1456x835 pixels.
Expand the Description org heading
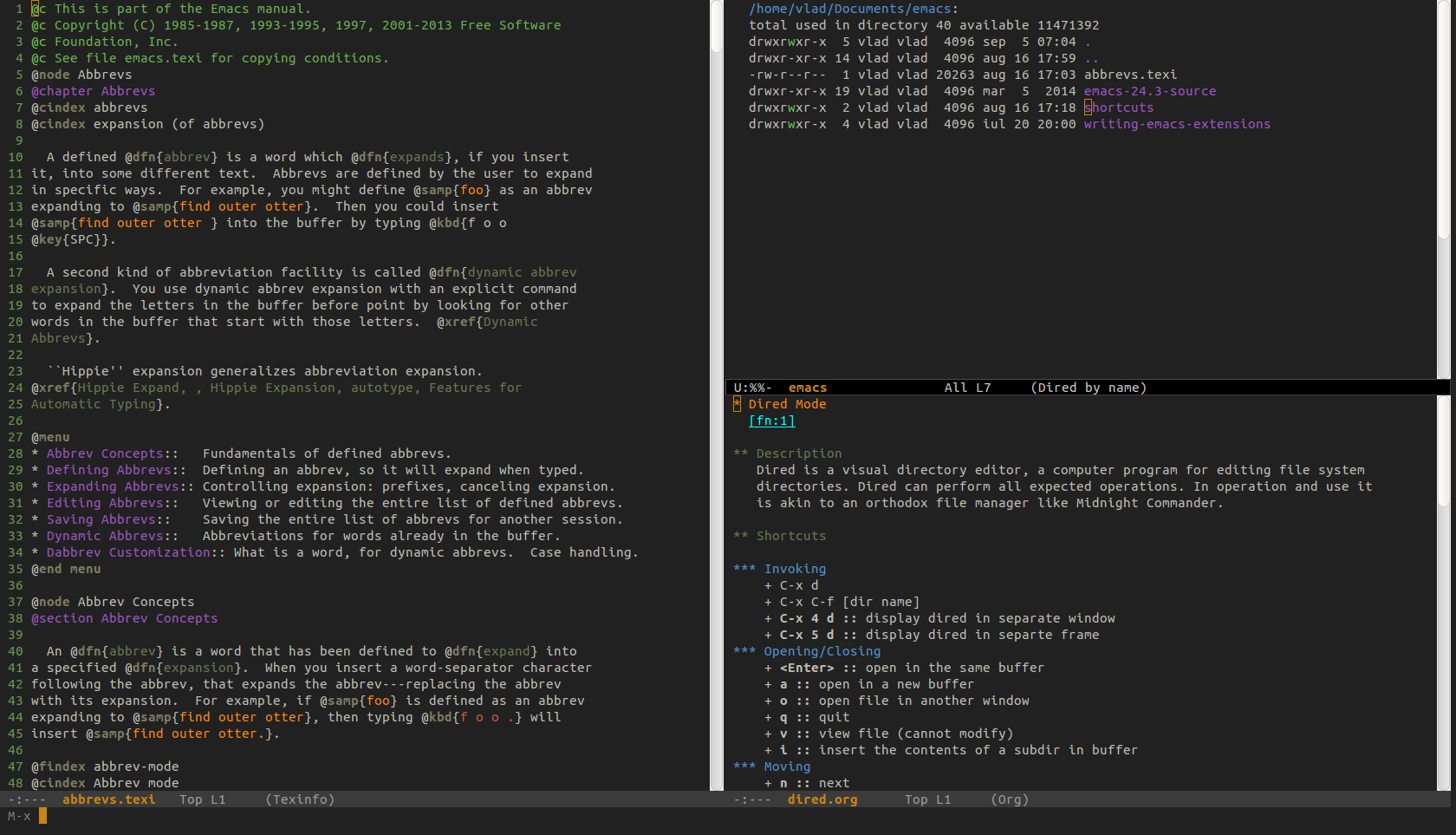787,453
